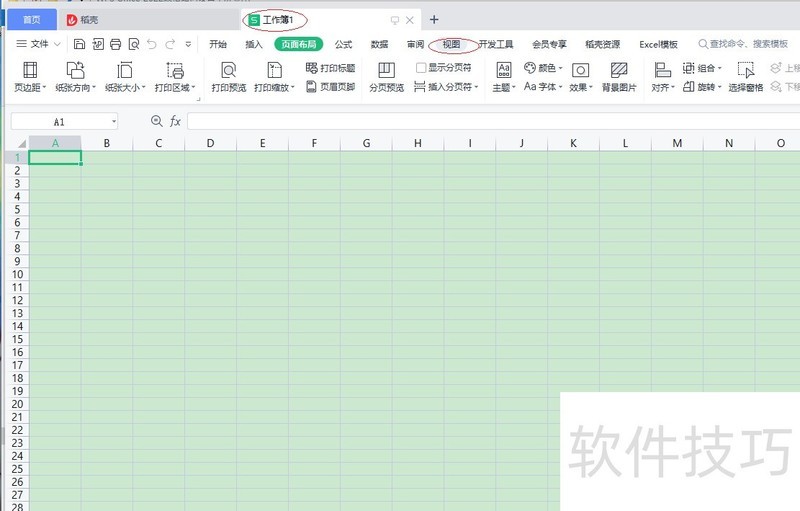Click the Save icon in quick toolbar

80,44
